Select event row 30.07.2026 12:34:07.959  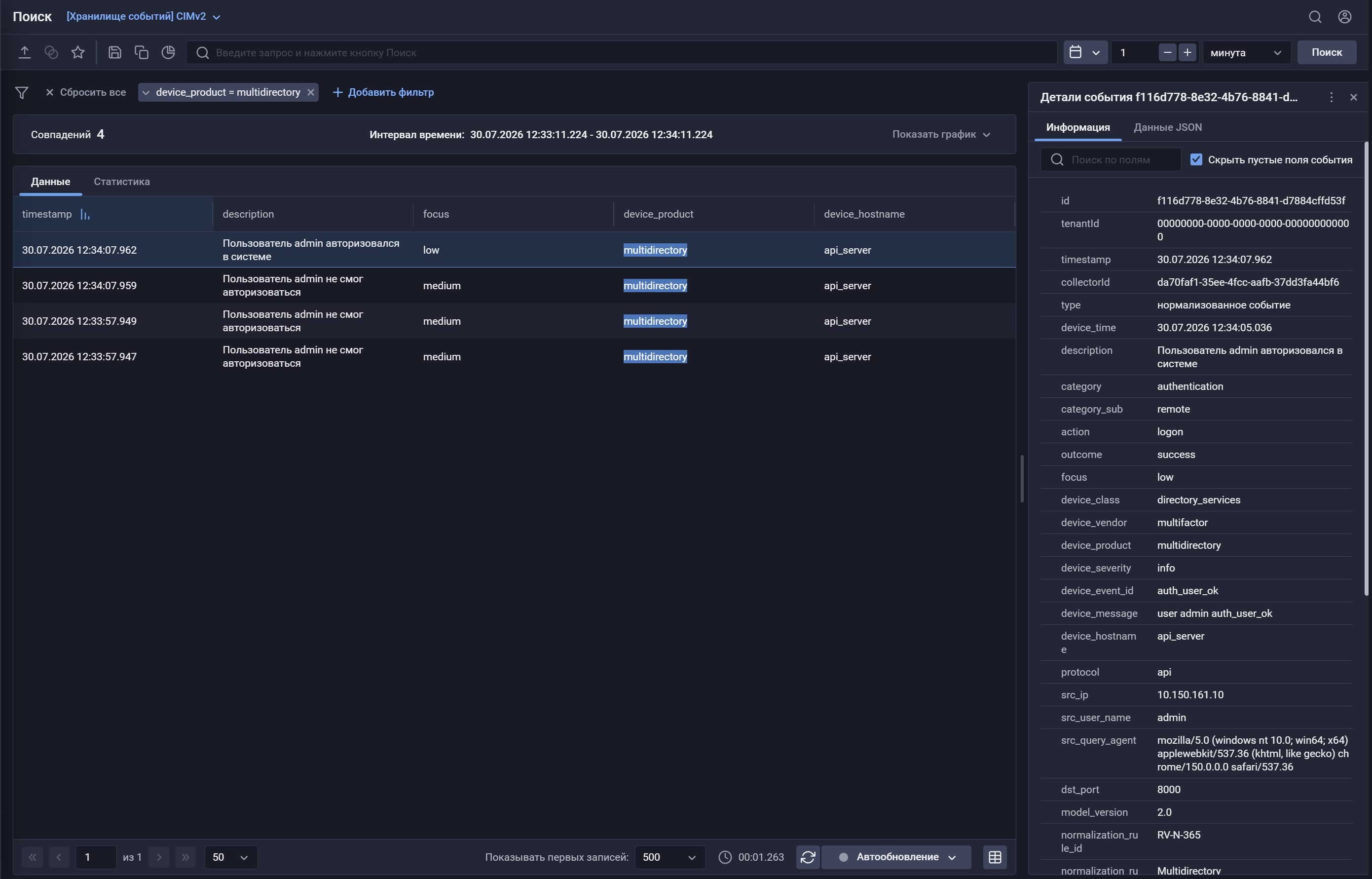pyautogui.click(x=514, y=285)
